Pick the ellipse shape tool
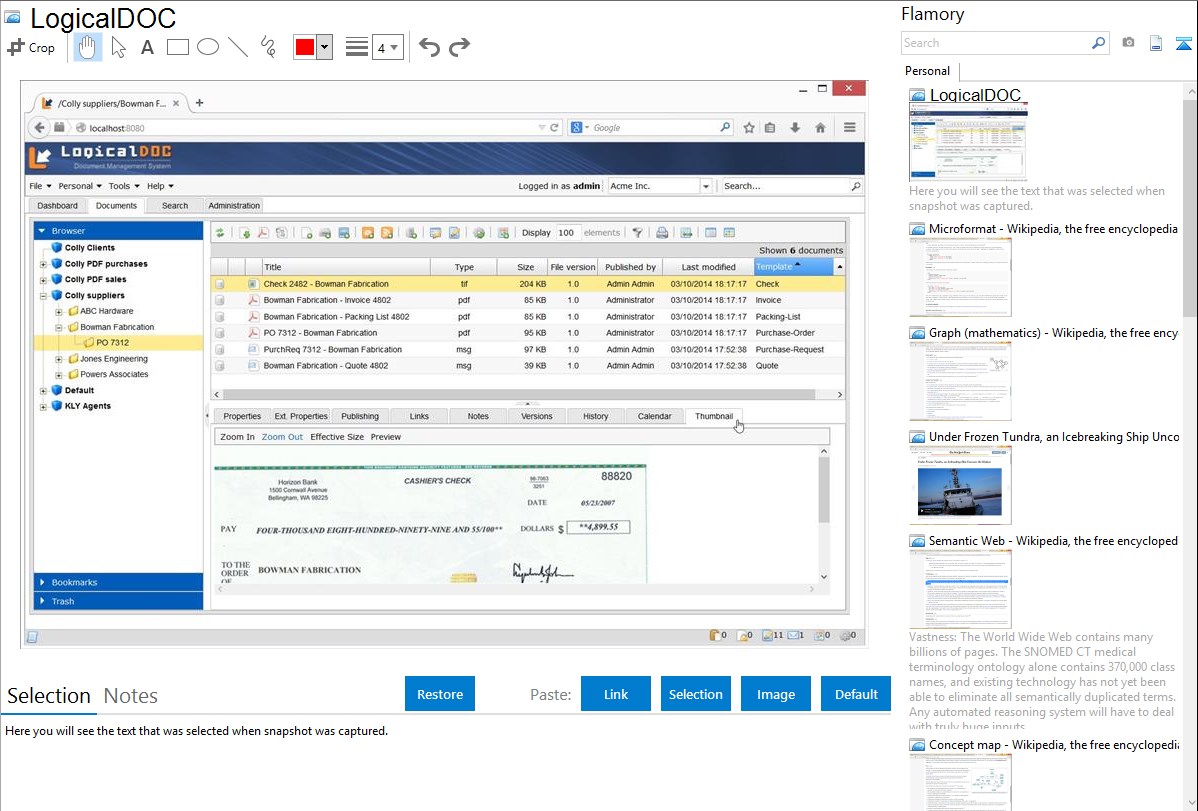The height and width of the screenshot is (811, 1198). [x=208, y=47]
